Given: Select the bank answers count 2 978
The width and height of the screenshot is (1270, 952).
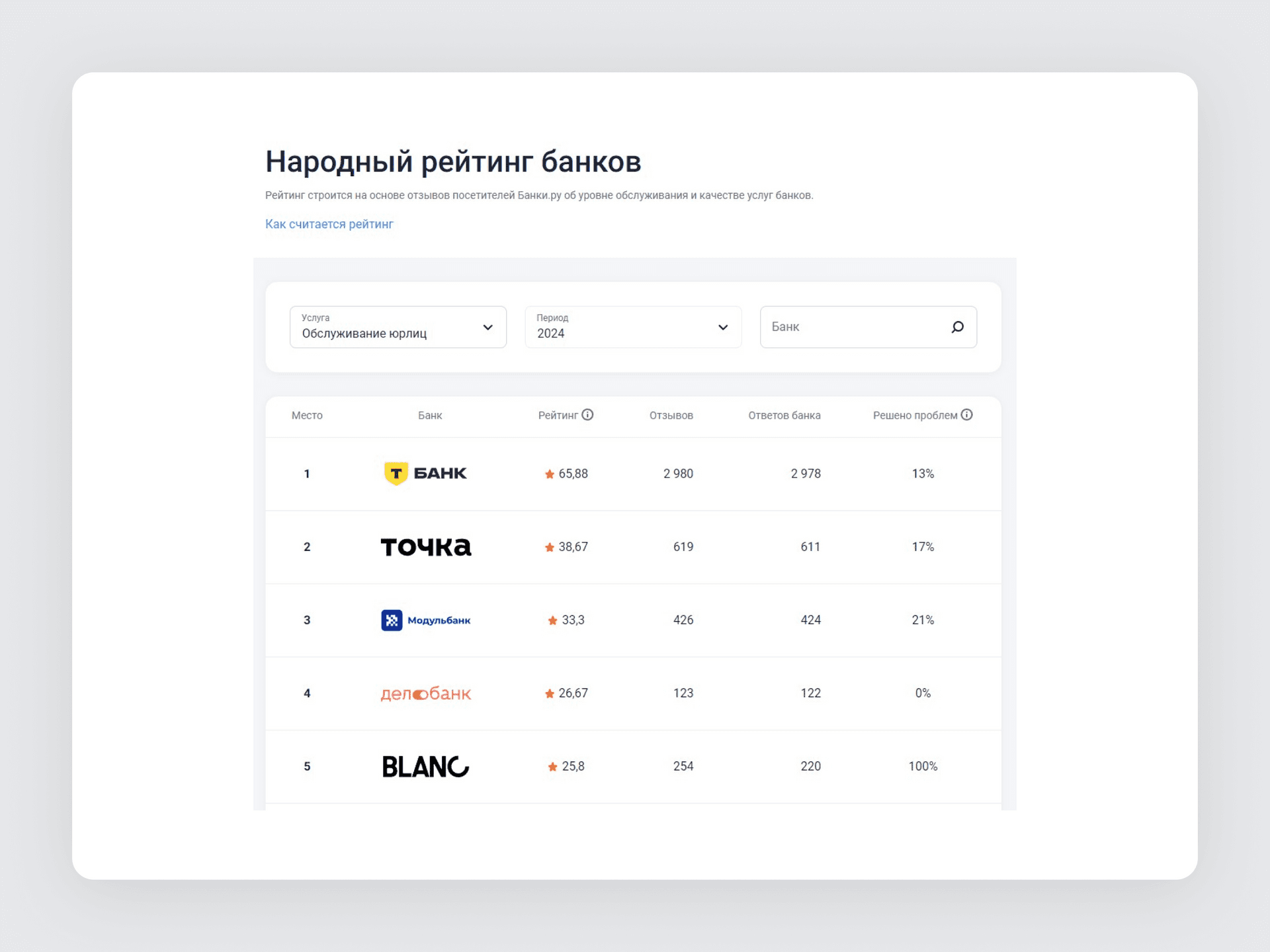Looking at the screenshot, I should [806, 474].
